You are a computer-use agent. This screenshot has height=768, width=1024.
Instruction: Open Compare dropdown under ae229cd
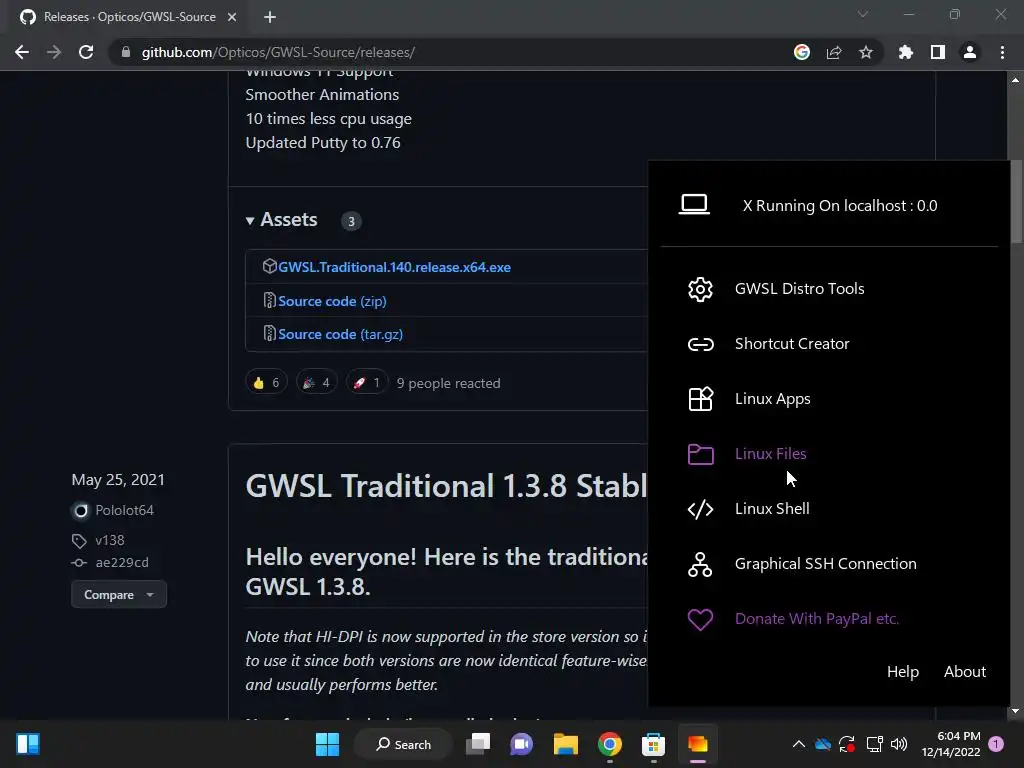(x=119, y=595)
